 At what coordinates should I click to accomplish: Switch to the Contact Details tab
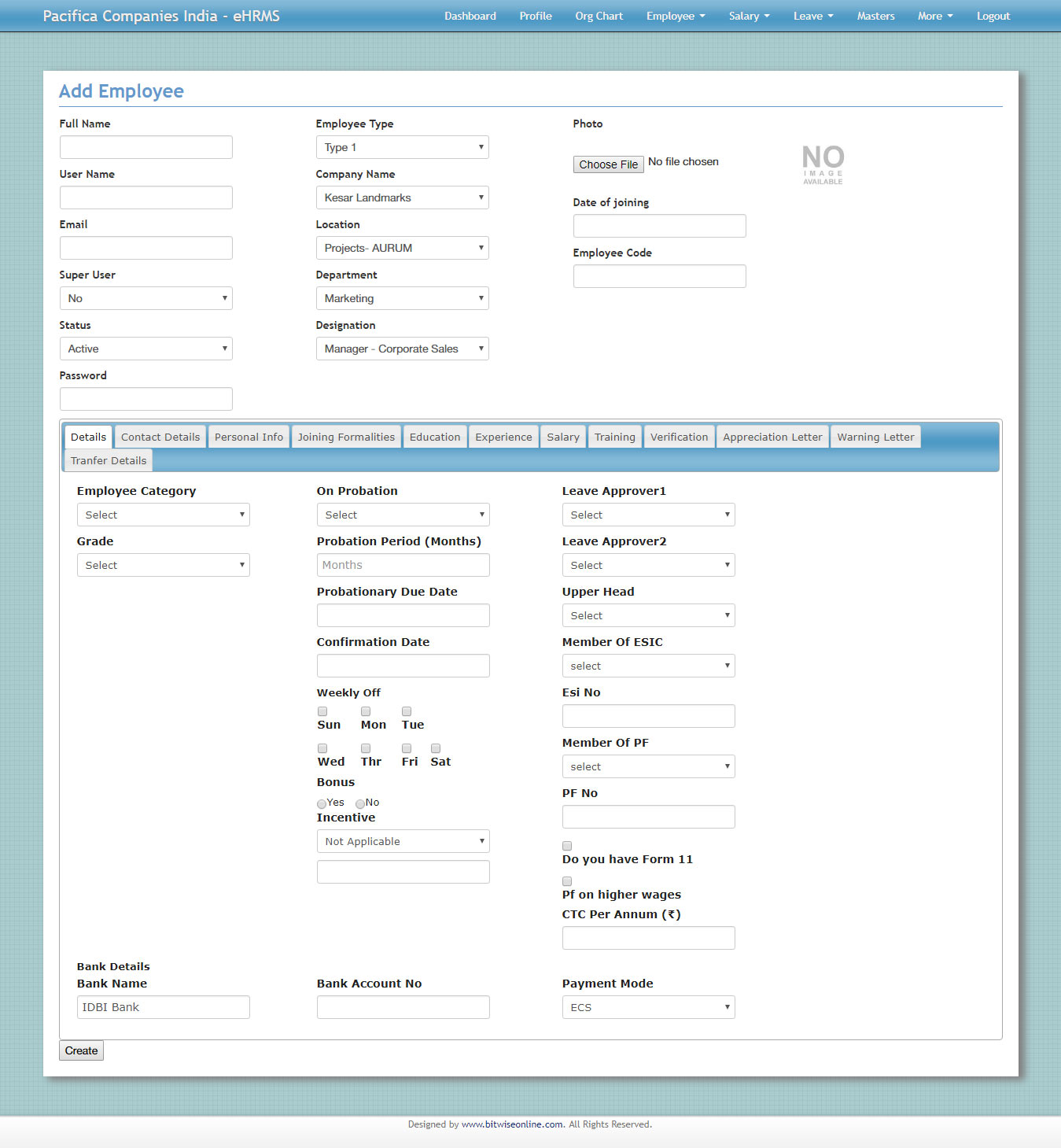pyautogui.click(x=160, y=437)
